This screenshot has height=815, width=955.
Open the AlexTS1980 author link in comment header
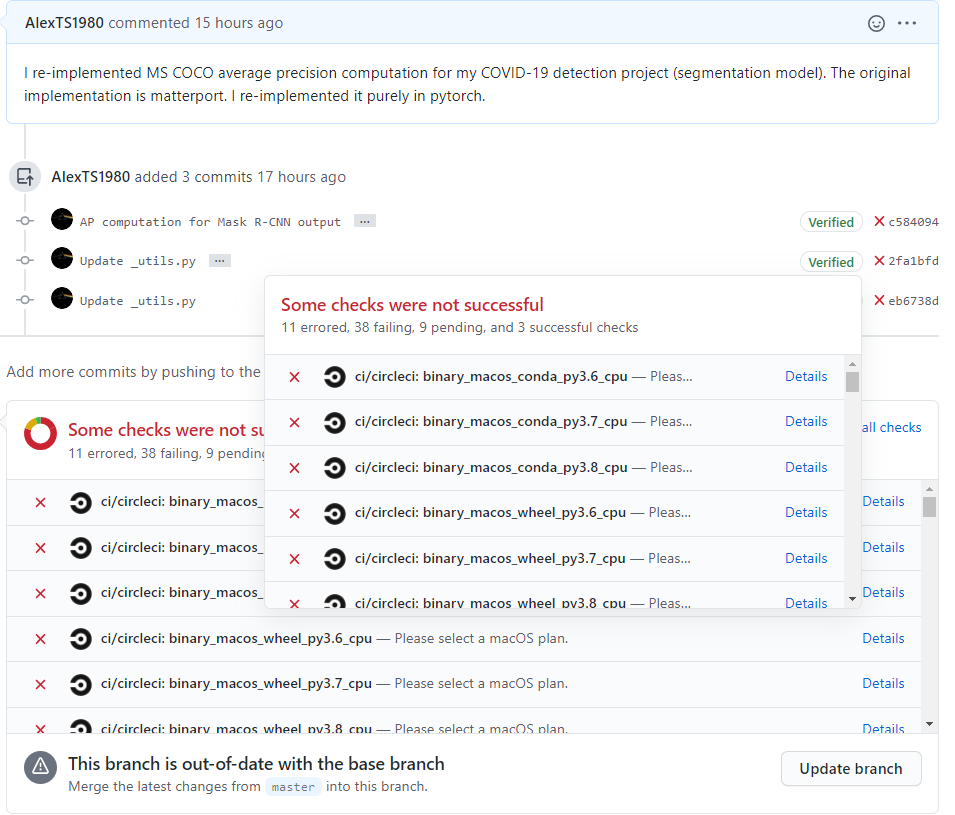click(64, 23)
